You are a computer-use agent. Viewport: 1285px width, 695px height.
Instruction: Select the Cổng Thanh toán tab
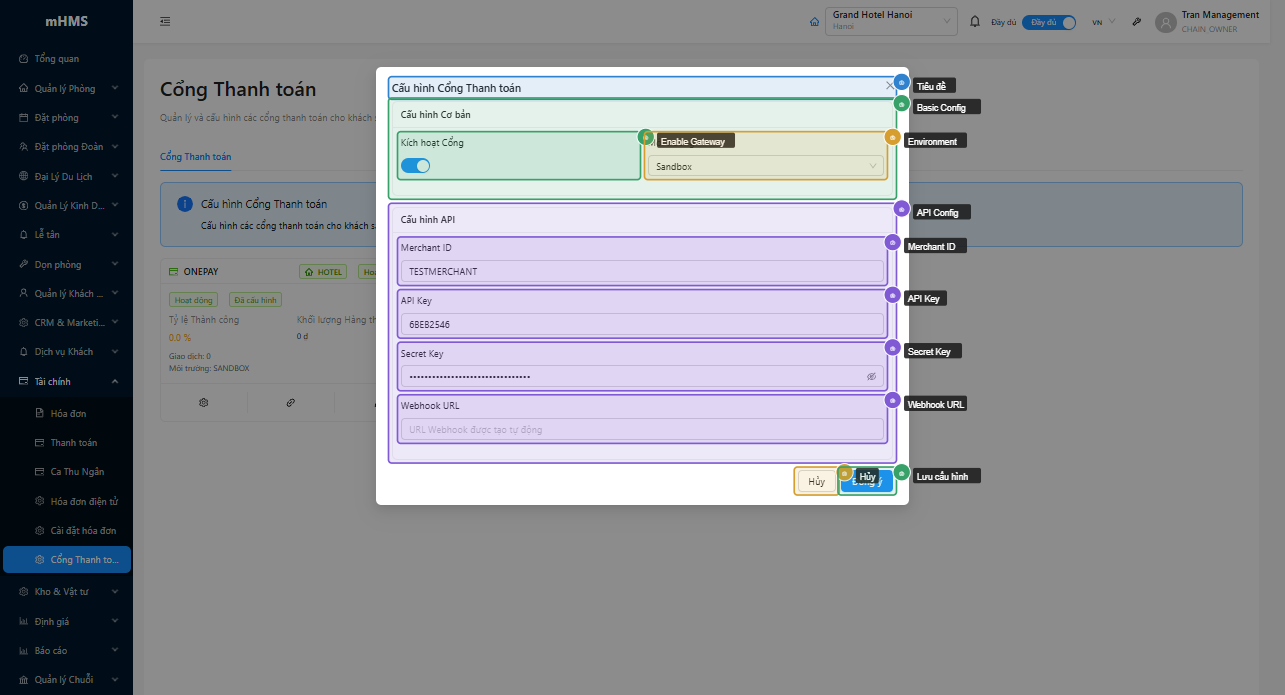[196, 157]
